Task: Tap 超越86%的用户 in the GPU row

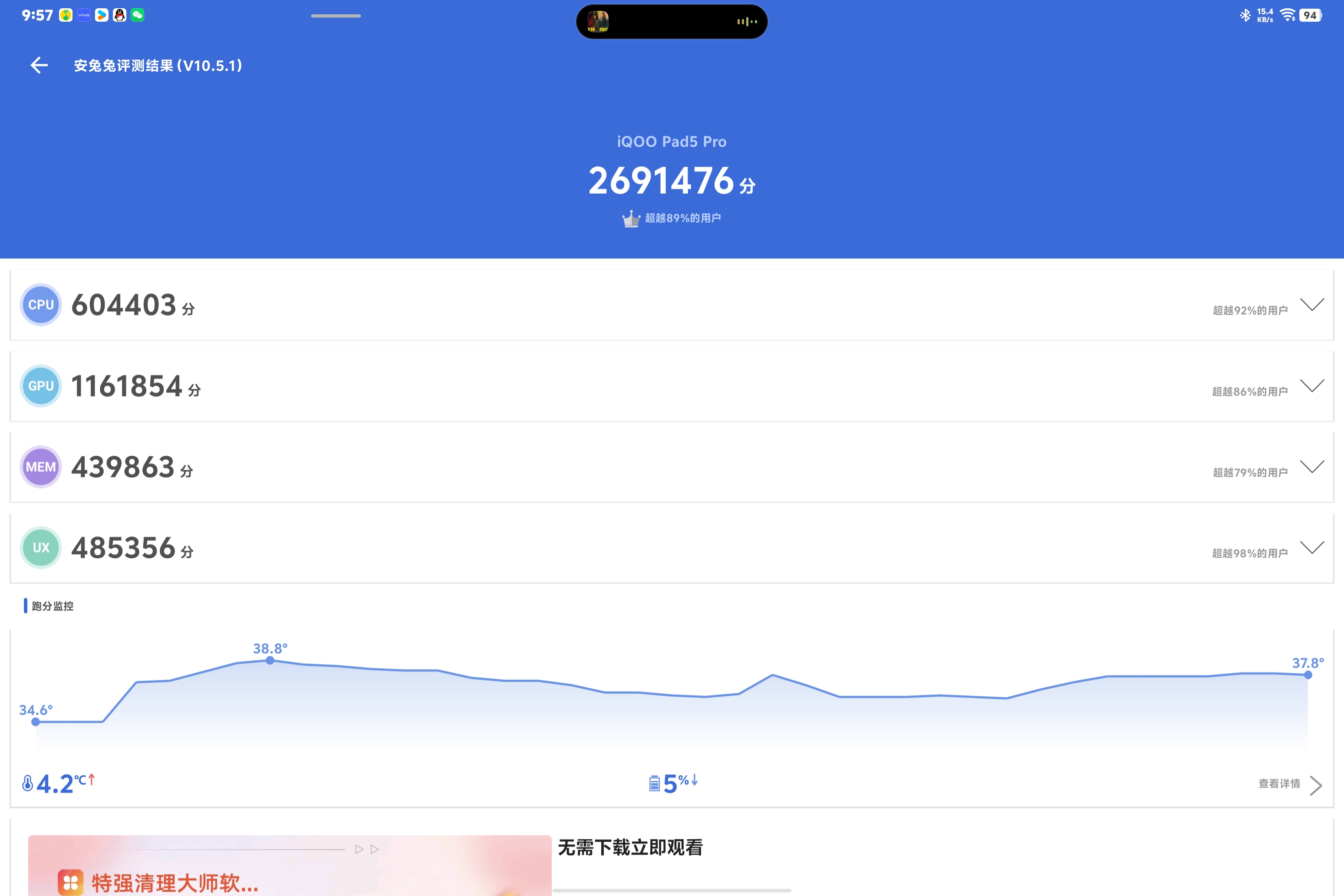Action: click(1250, 392)
